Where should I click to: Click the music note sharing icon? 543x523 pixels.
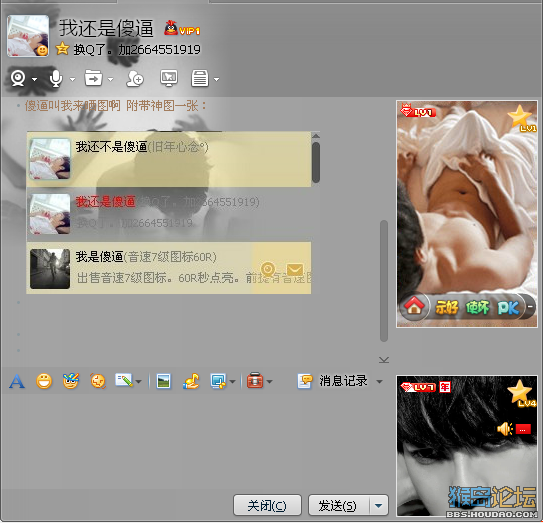[x=192, y=381]
